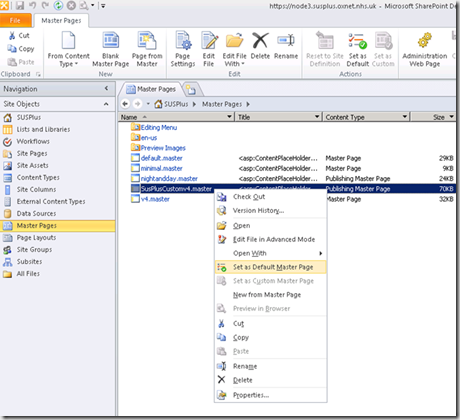Open the Title column filter dropdown
Viewport: 460px width, 420px height.
[x=317, y=117]
